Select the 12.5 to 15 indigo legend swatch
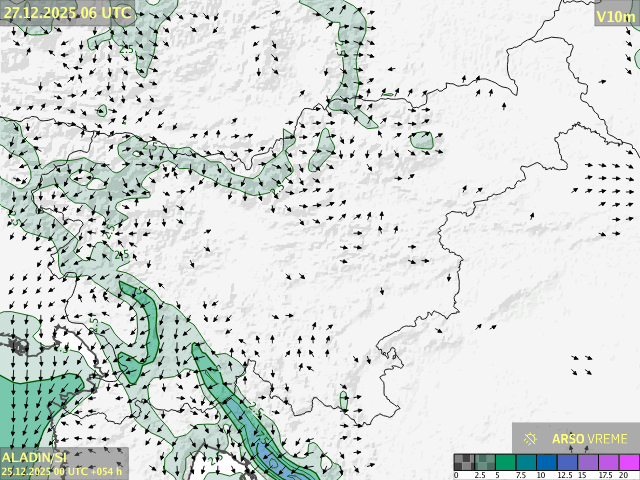 (565, 462)
